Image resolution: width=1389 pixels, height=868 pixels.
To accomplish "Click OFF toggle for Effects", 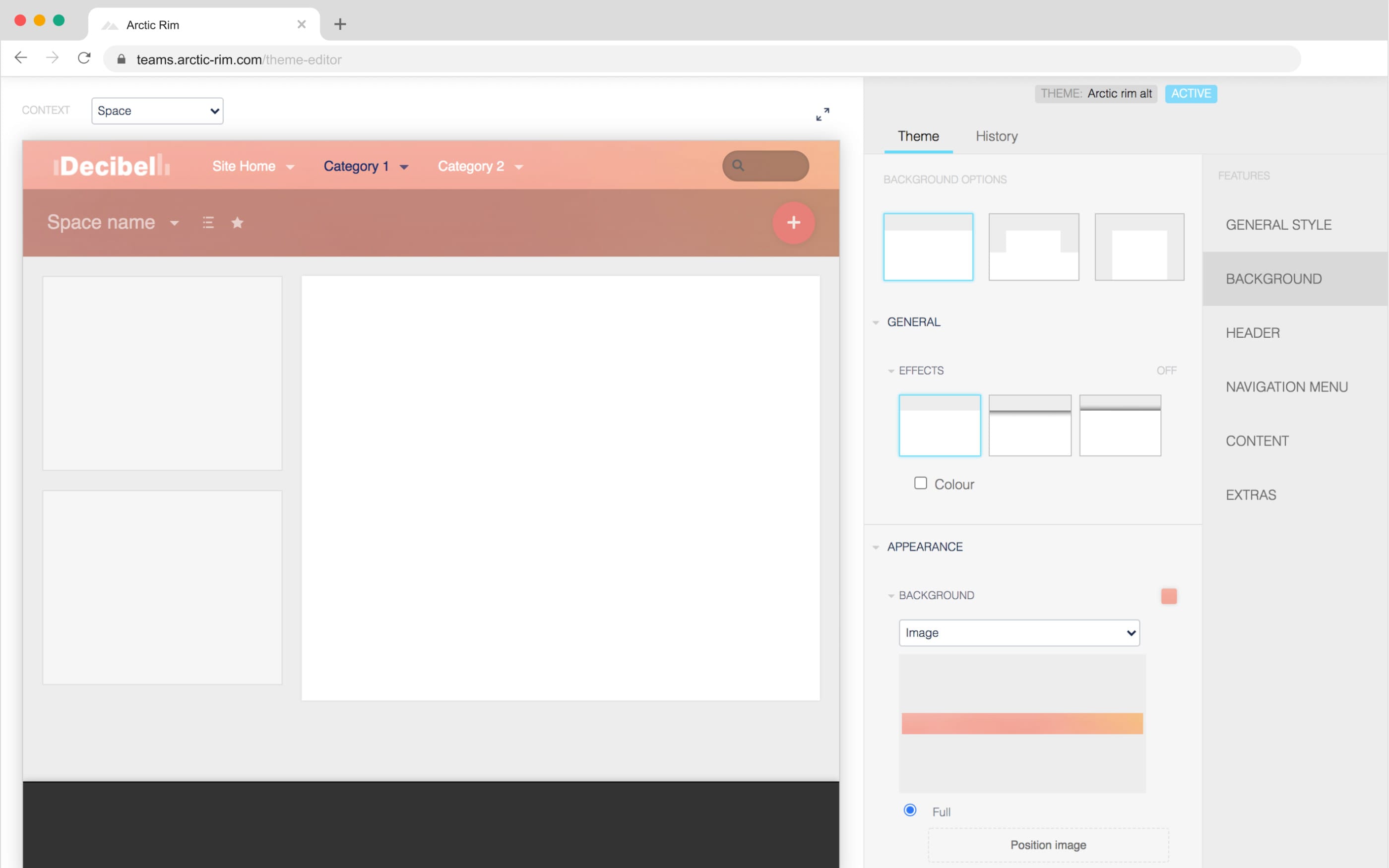I will pos(1166,371).
